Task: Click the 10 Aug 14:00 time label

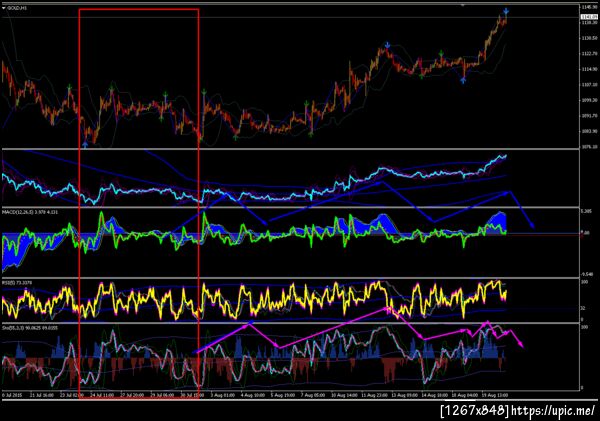Action: pos(343,395)
